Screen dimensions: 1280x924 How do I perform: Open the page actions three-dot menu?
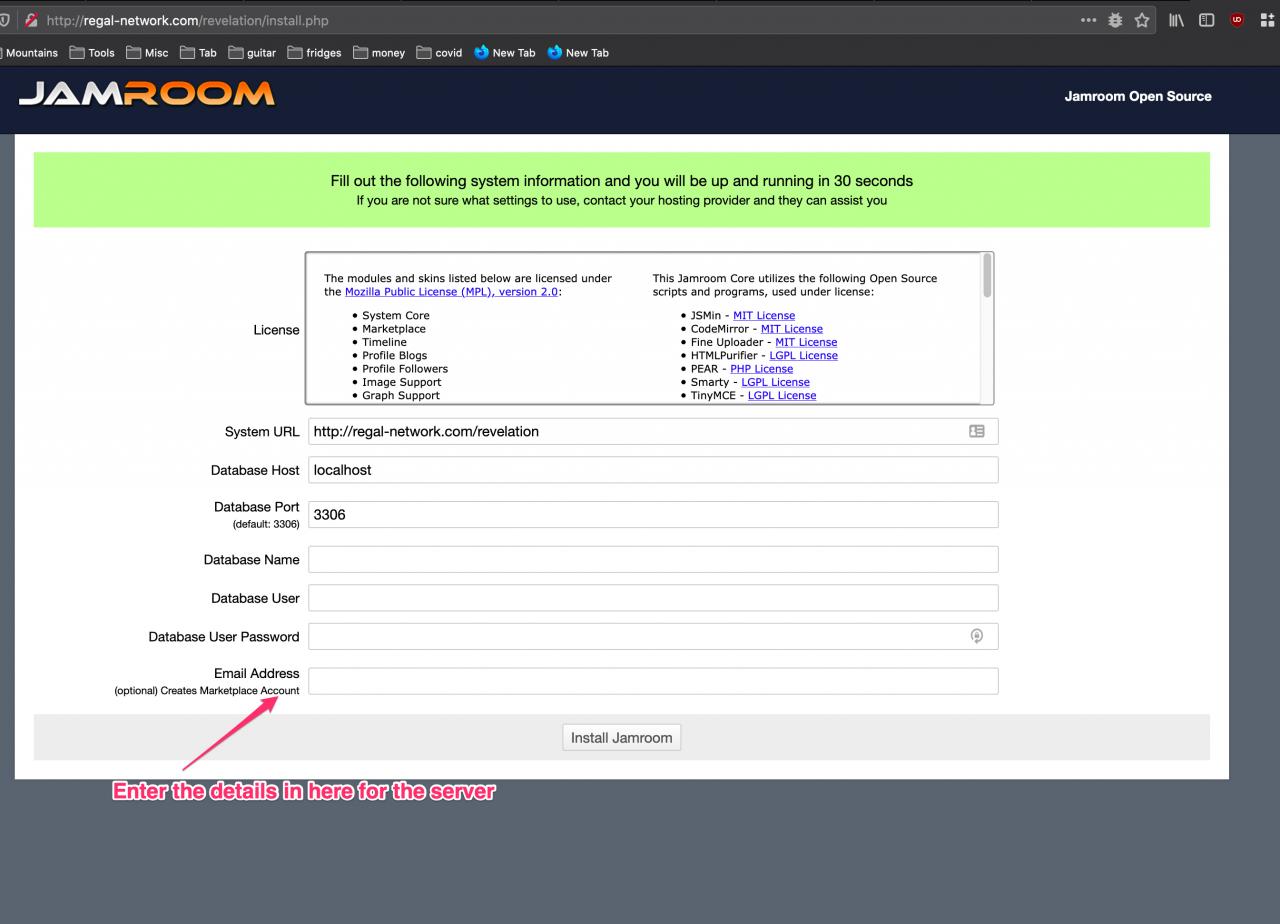point(1088,20)
